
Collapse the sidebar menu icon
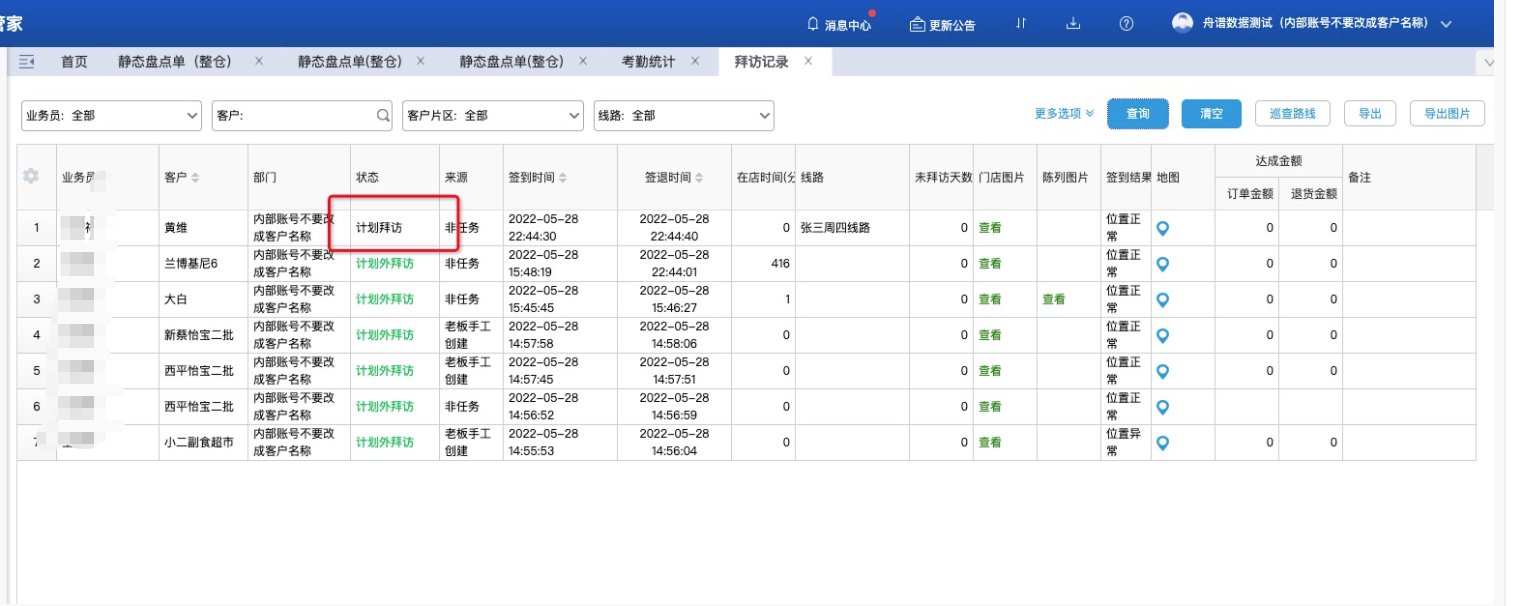[27, 62]
